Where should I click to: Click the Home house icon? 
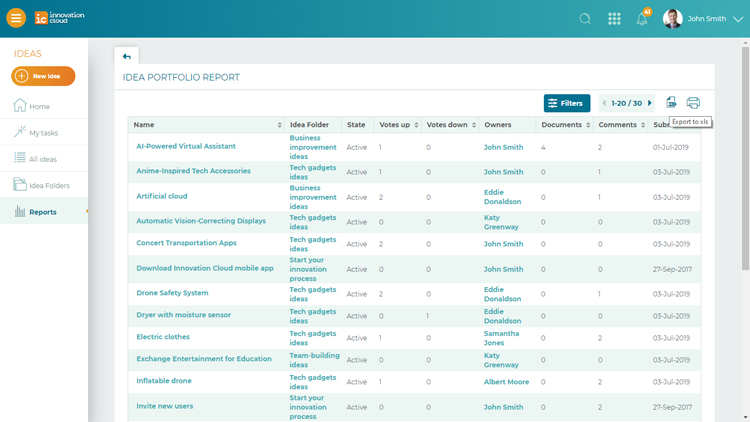coord(20,105)
